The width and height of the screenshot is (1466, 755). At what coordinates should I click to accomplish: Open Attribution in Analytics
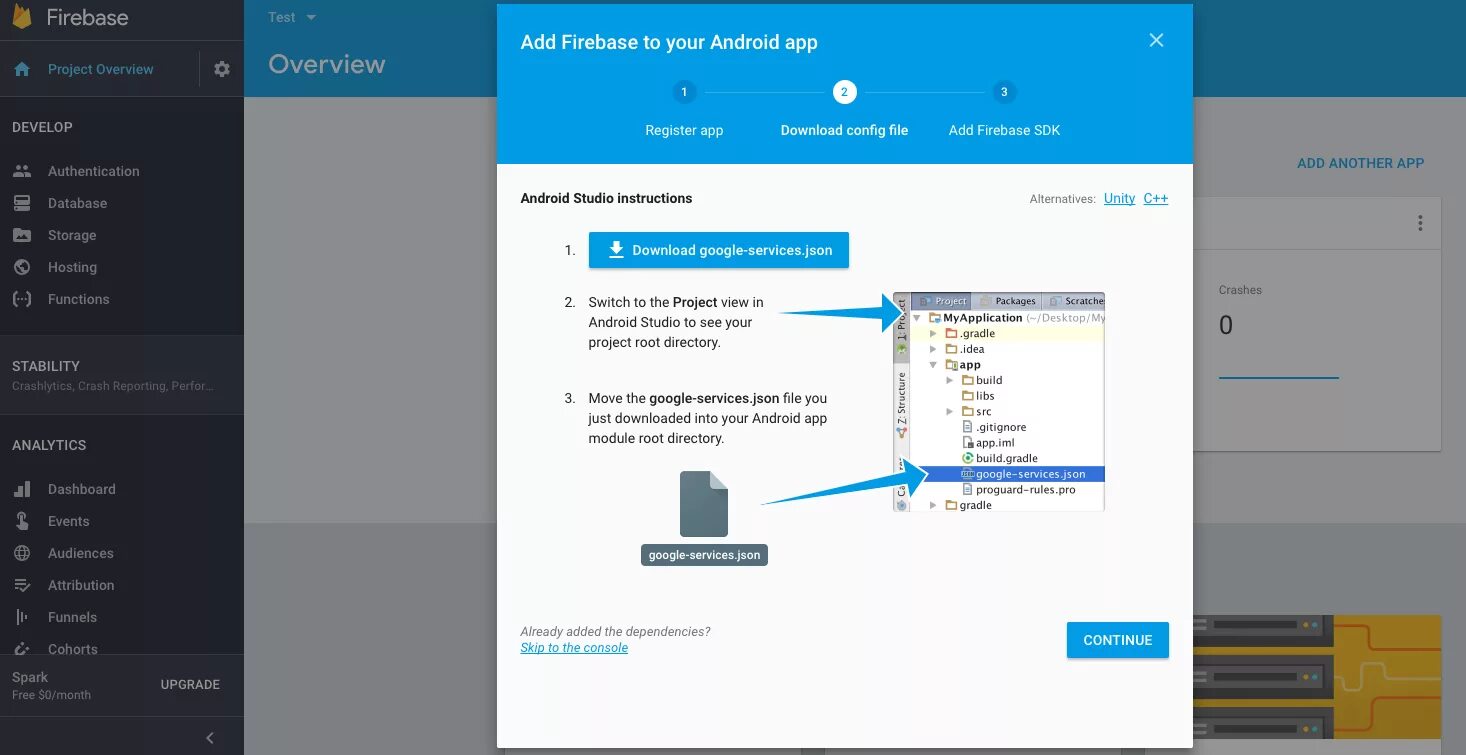[81, 585]
